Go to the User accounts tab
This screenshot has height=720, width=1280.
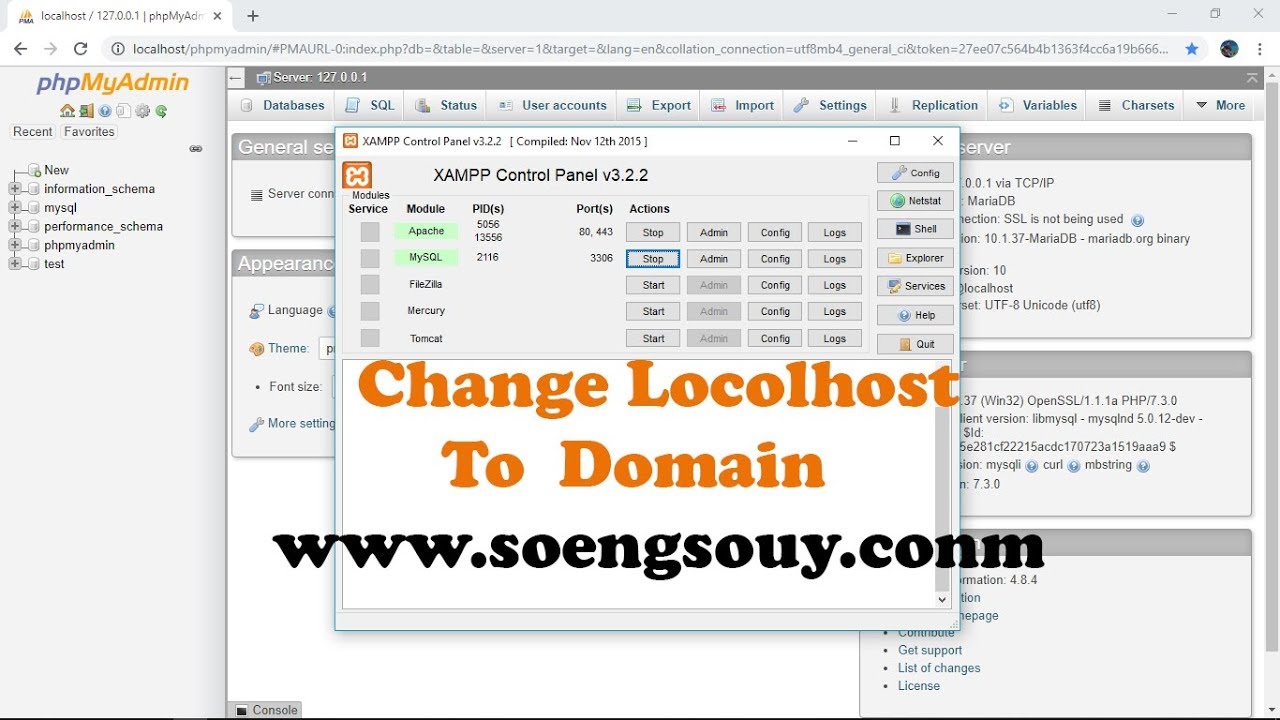(x=551, y=105)
